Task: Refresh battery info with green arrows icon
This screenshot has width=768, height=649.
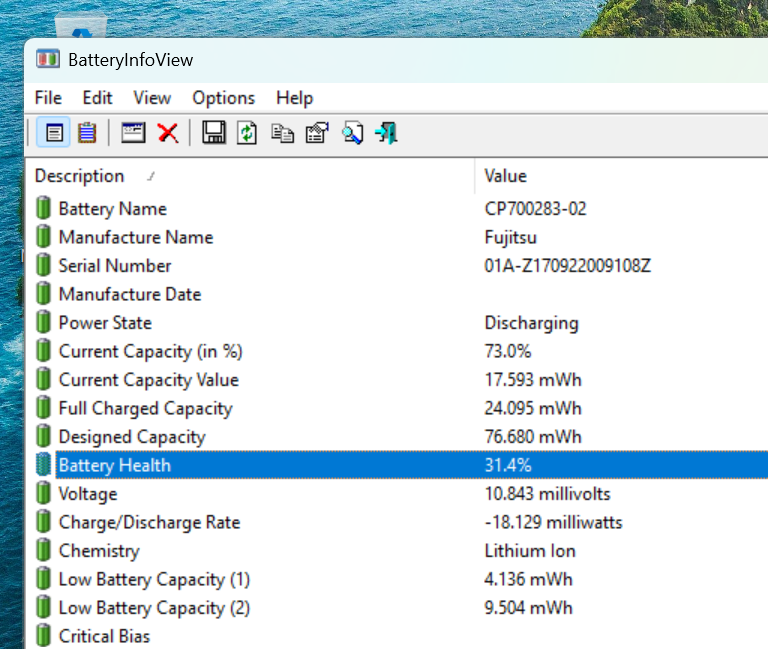Action: [247, 133]
